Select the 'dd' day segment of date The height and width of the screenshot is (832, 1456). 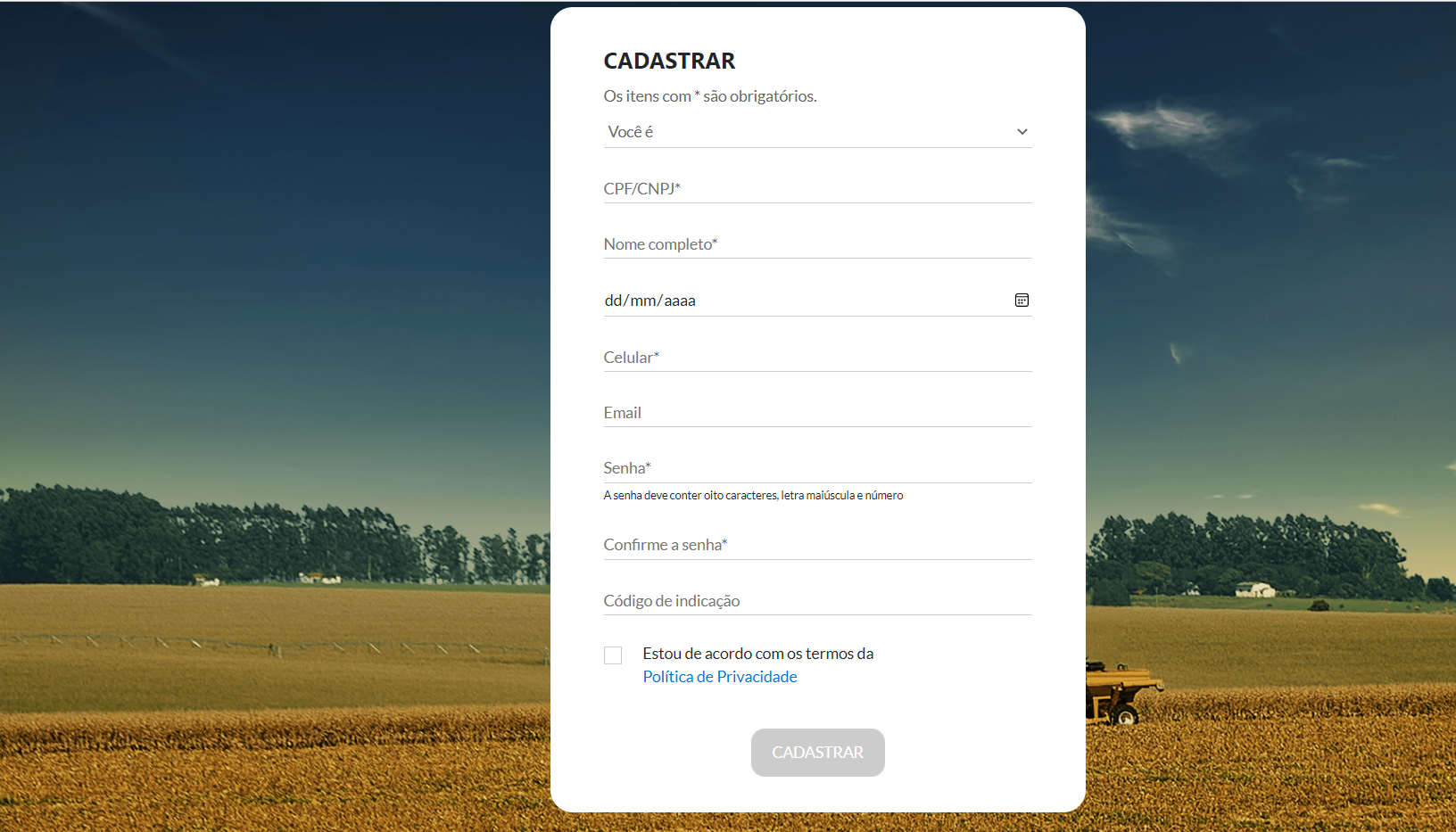point(613,301)
